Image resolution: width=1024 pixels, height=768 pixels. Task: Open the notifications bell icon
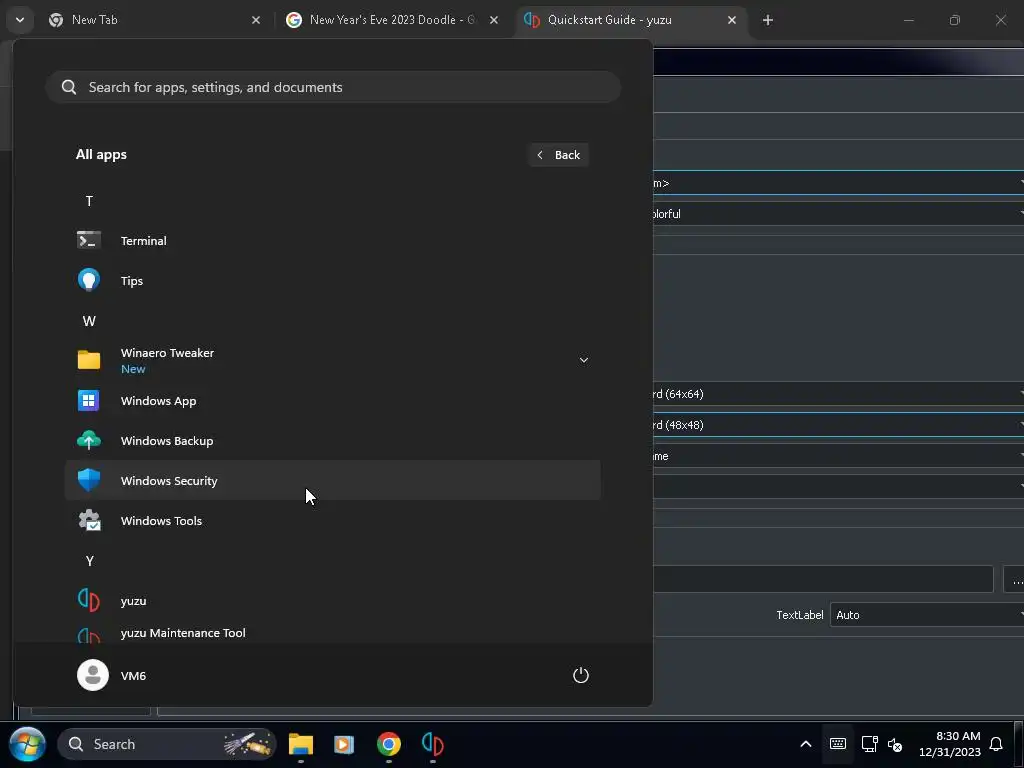click(996, 744)
